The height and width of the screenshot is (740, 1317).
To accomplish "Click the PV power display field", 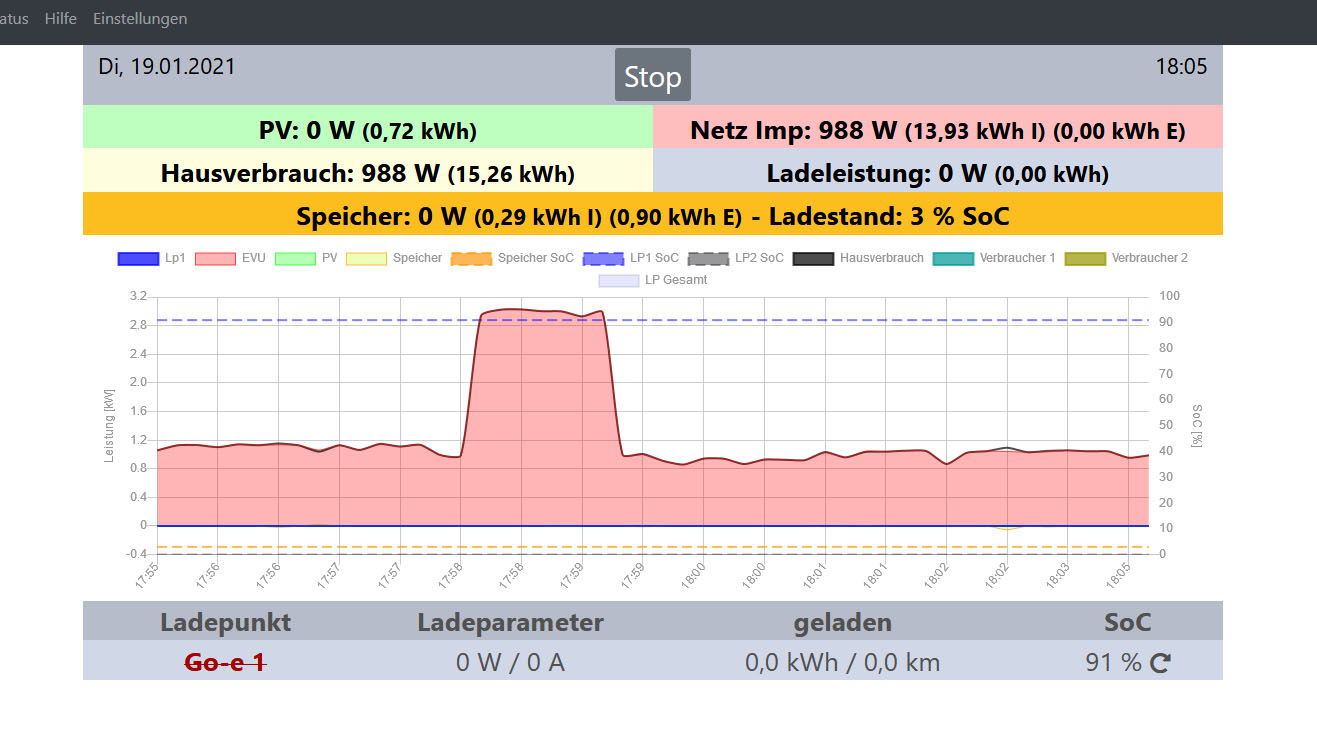I will coord(367,130).
